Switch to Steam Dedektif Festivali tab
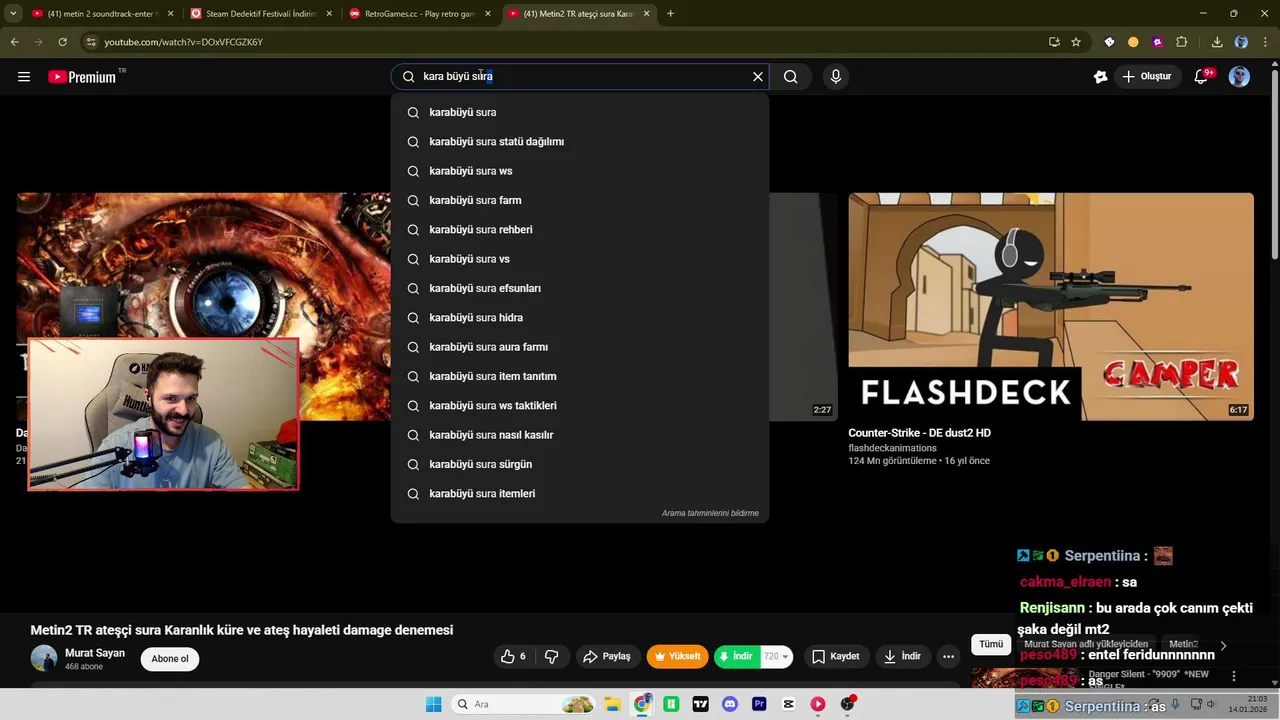Screen dimensions: 1280x720 262,14
